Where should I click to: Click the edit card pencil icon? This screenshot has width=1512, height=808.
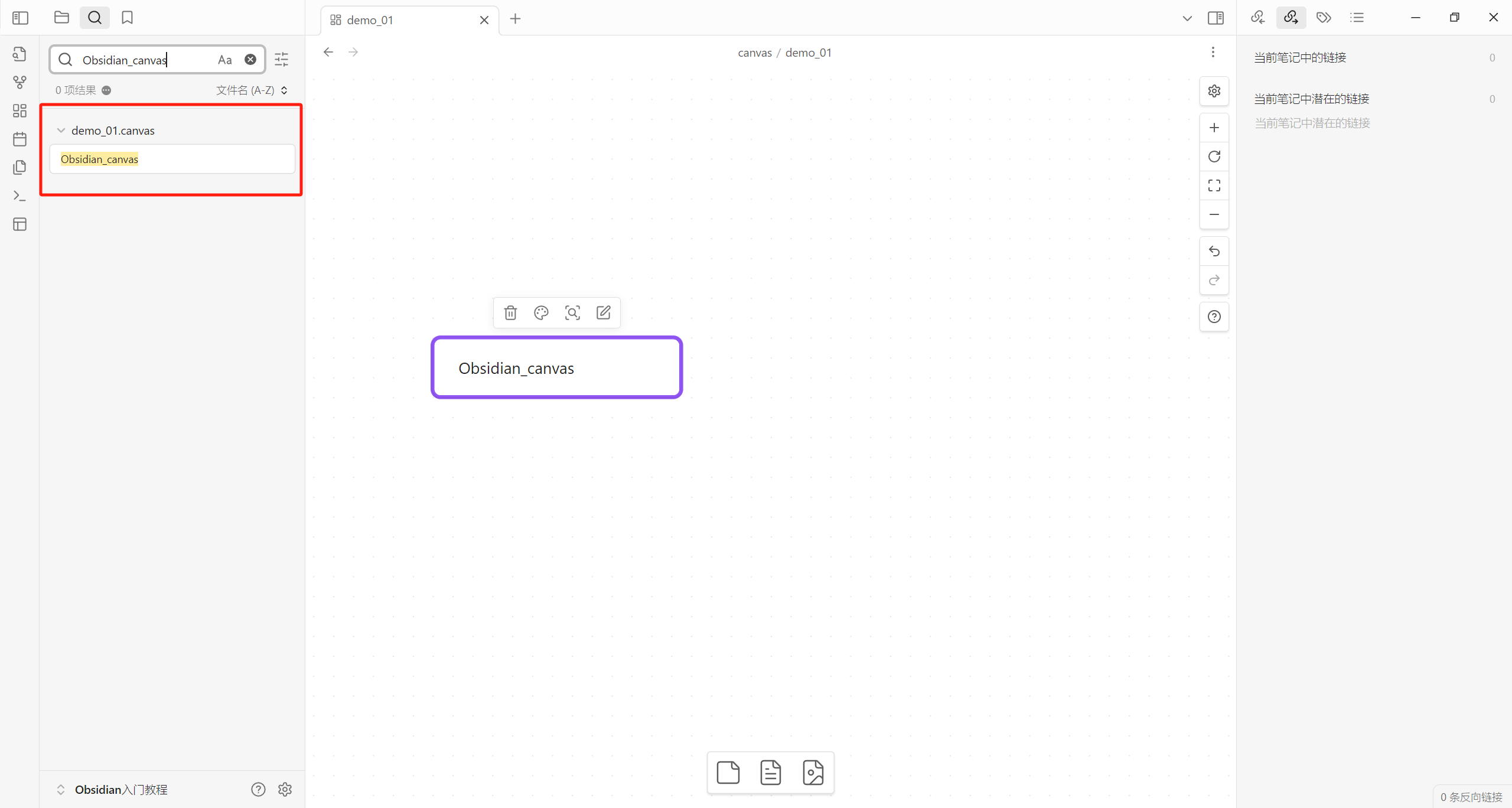pos(603,312)
